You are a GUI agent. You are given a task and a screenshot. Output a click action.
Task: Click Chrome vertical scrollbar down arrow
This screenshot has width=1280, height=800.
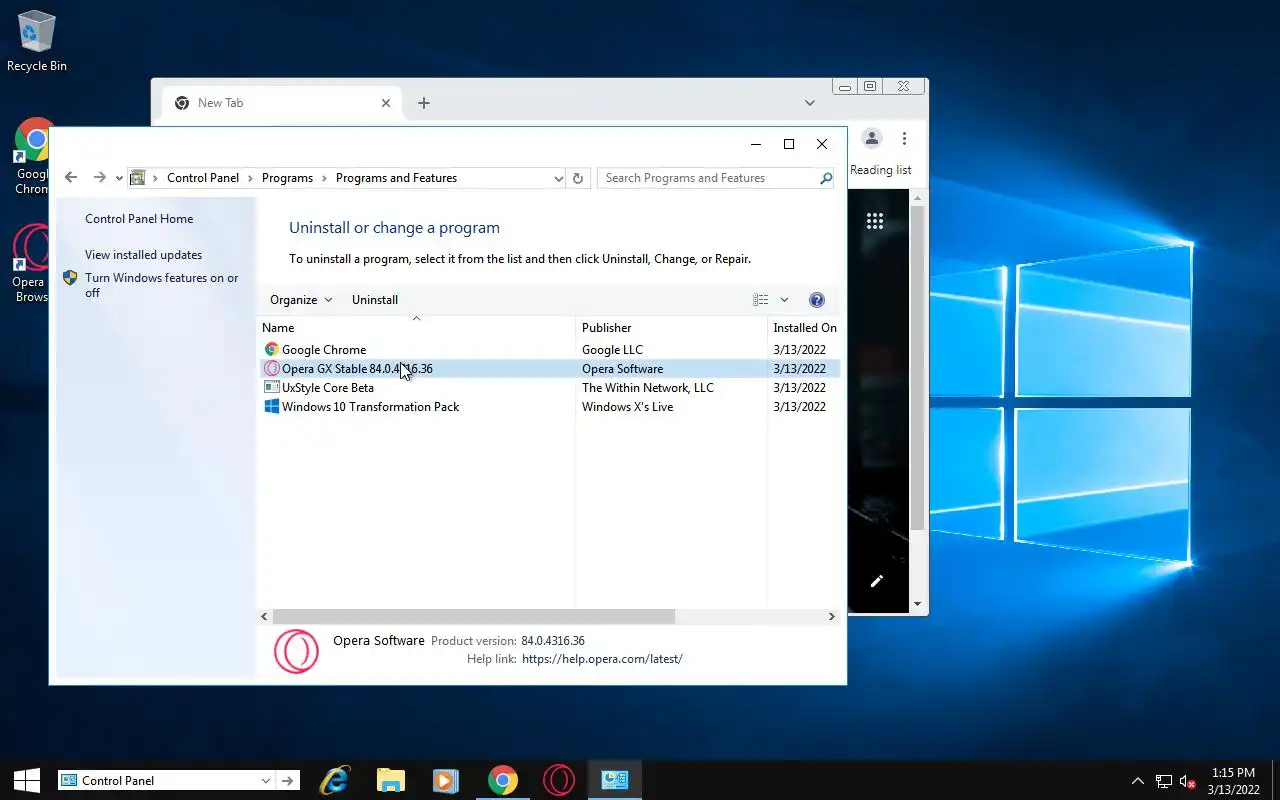pyautogui.click(x=918, y=605)
